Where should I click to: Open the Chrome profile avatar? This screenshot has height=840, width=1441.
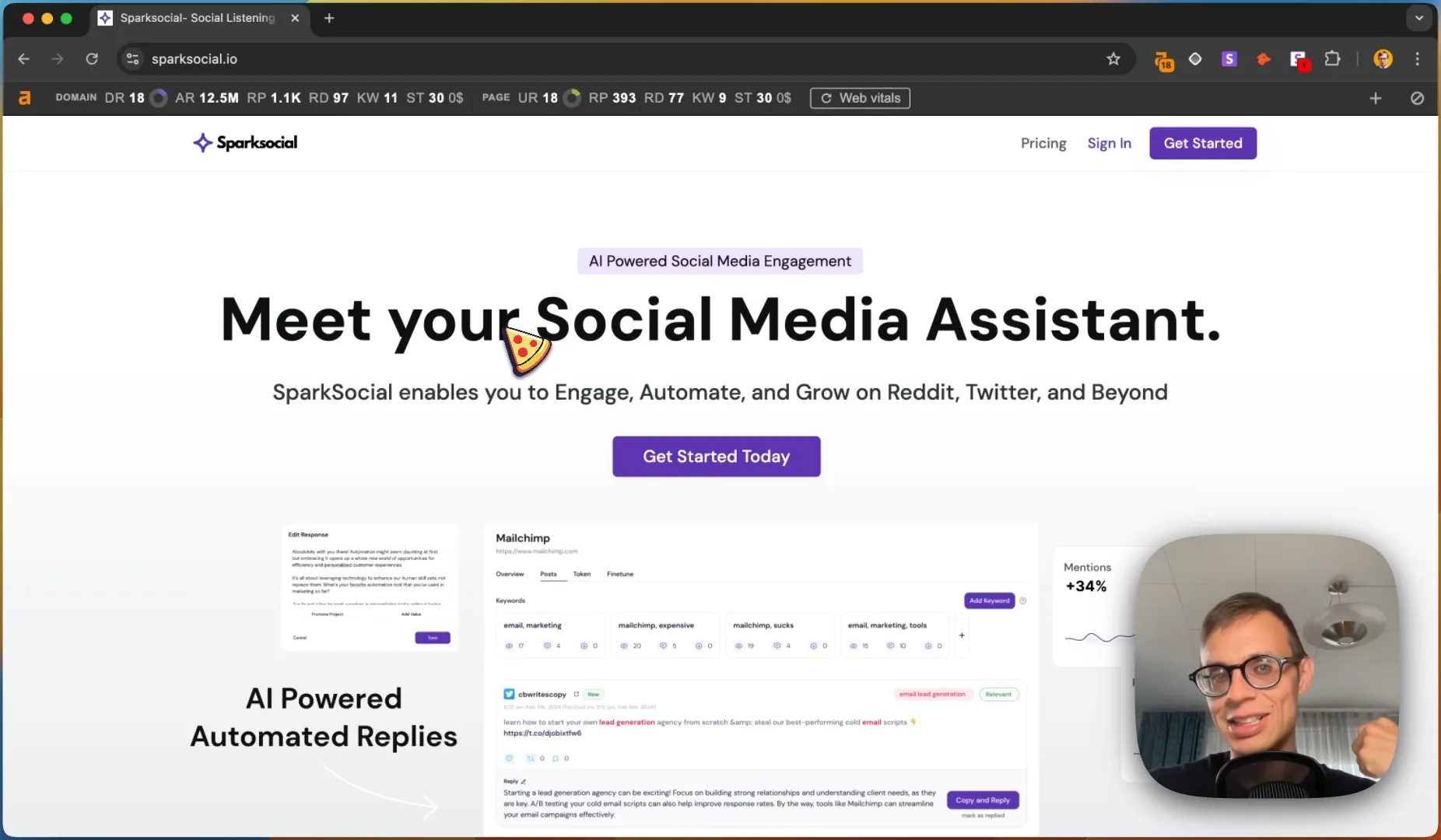click(x=1383, y=59)
